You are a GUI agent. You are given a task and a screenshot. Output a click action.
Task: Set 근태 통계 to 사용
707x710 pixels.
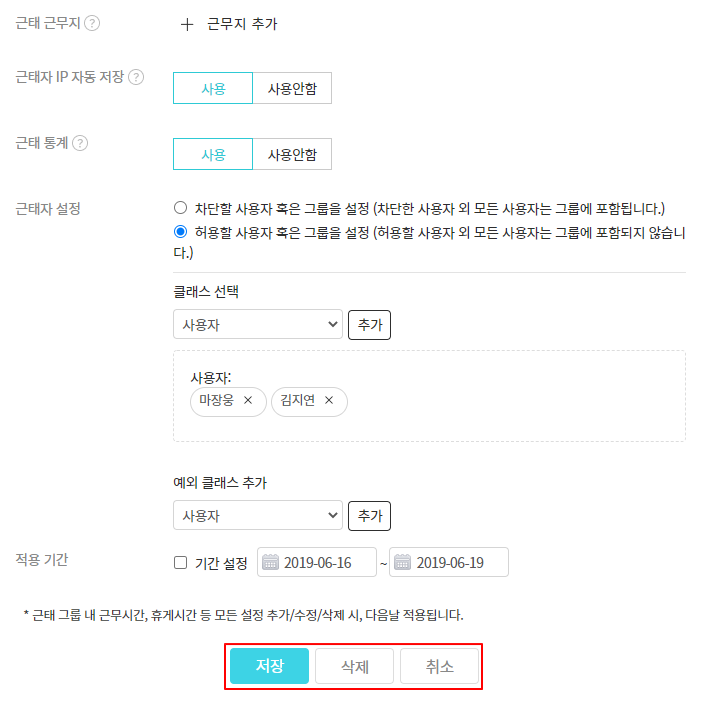[213, 154]
